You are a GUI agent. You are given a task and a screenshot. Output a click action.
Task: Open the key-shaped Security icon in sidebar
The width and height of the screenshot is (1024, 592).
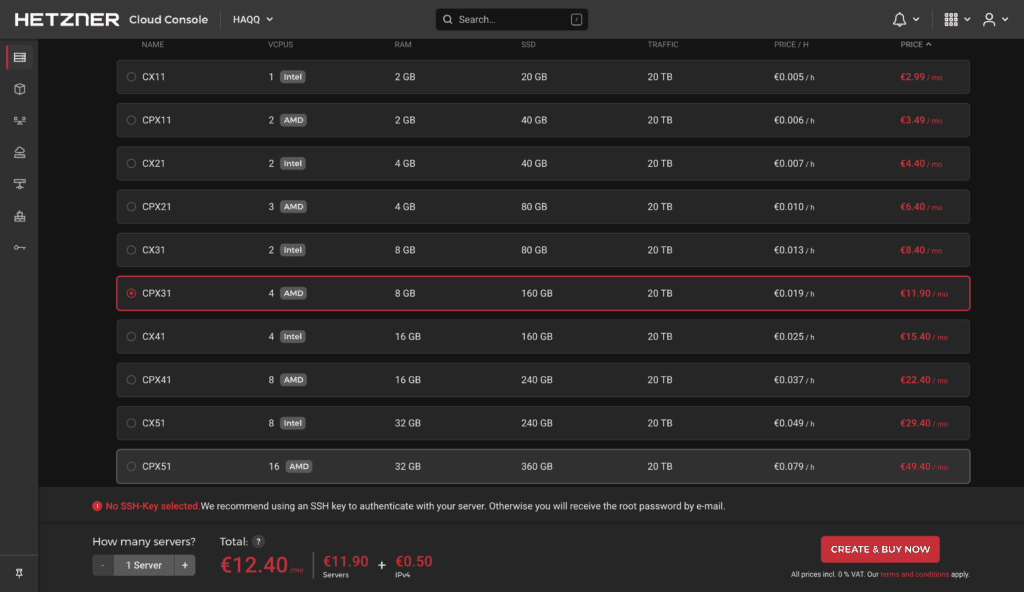coord(20,248)
